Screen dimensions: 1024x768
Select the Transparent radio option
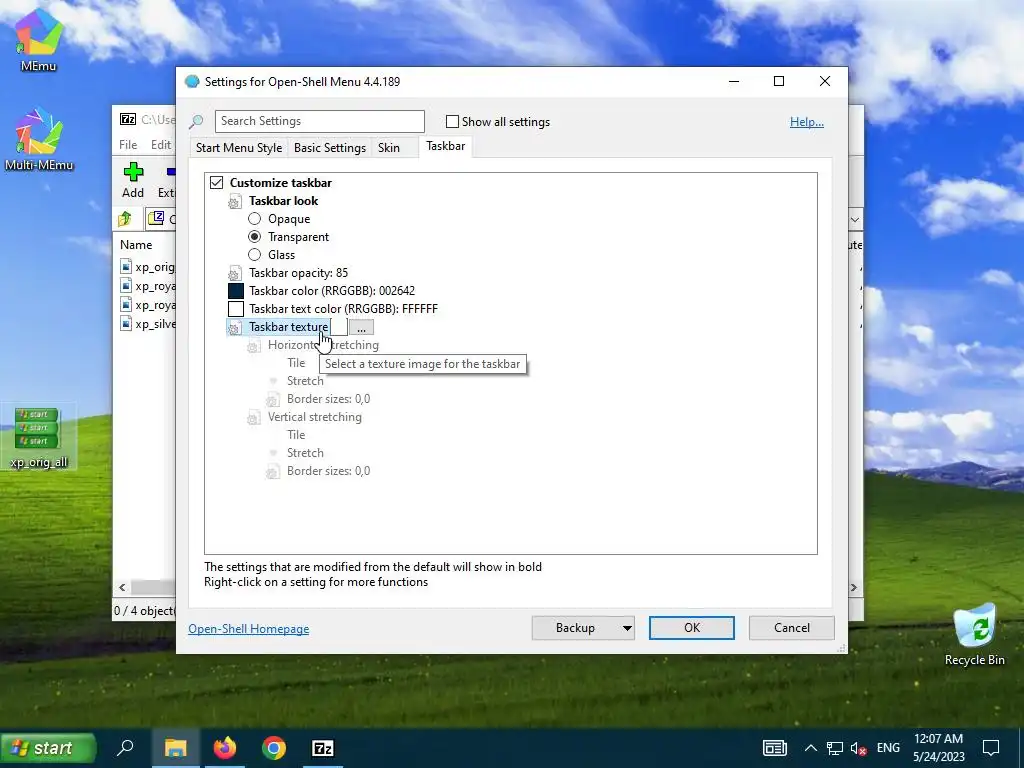point(254,237)
